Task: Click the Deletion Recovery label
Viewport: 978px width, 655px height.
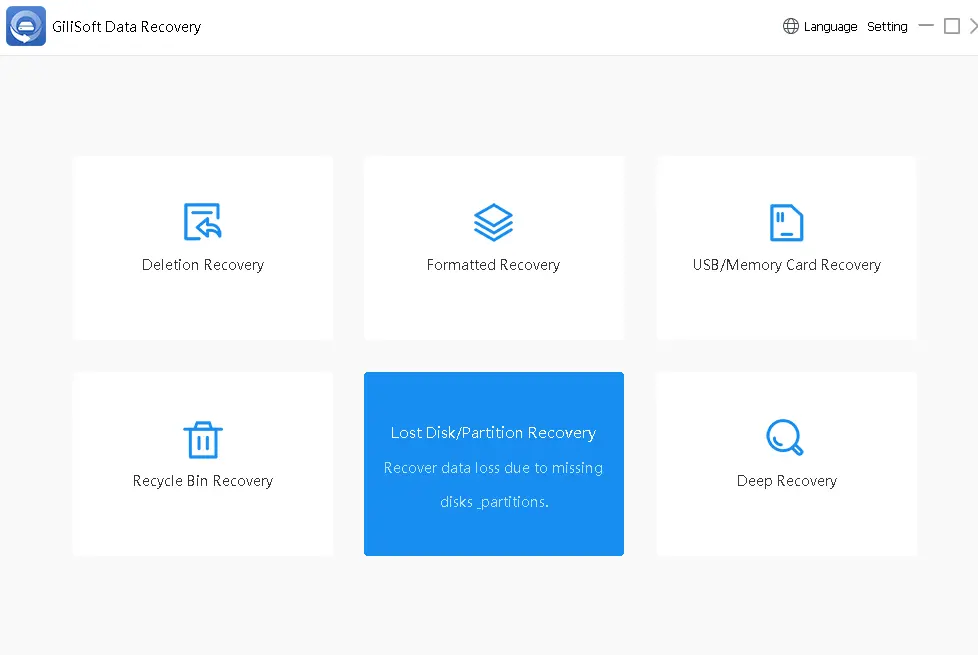Action: click(x=203, y=265)
